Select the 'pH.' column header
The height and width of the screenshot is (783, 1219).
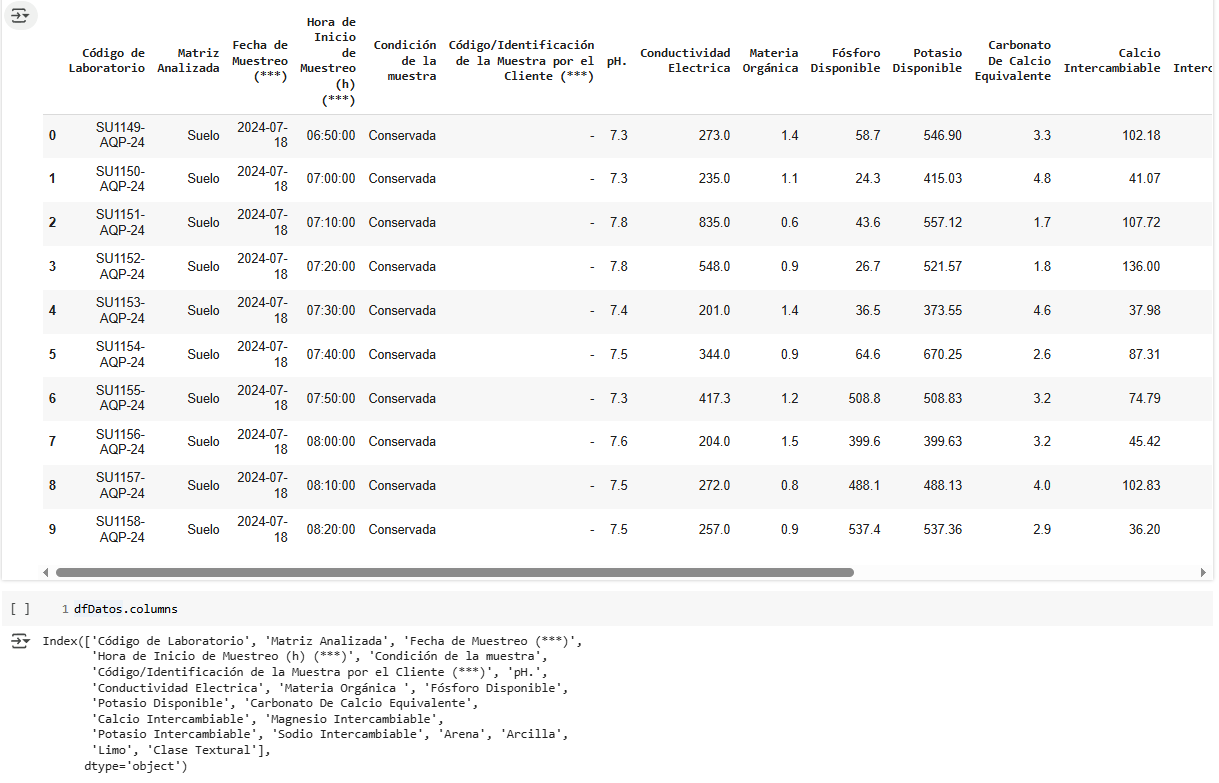click(x=617, y=61)
